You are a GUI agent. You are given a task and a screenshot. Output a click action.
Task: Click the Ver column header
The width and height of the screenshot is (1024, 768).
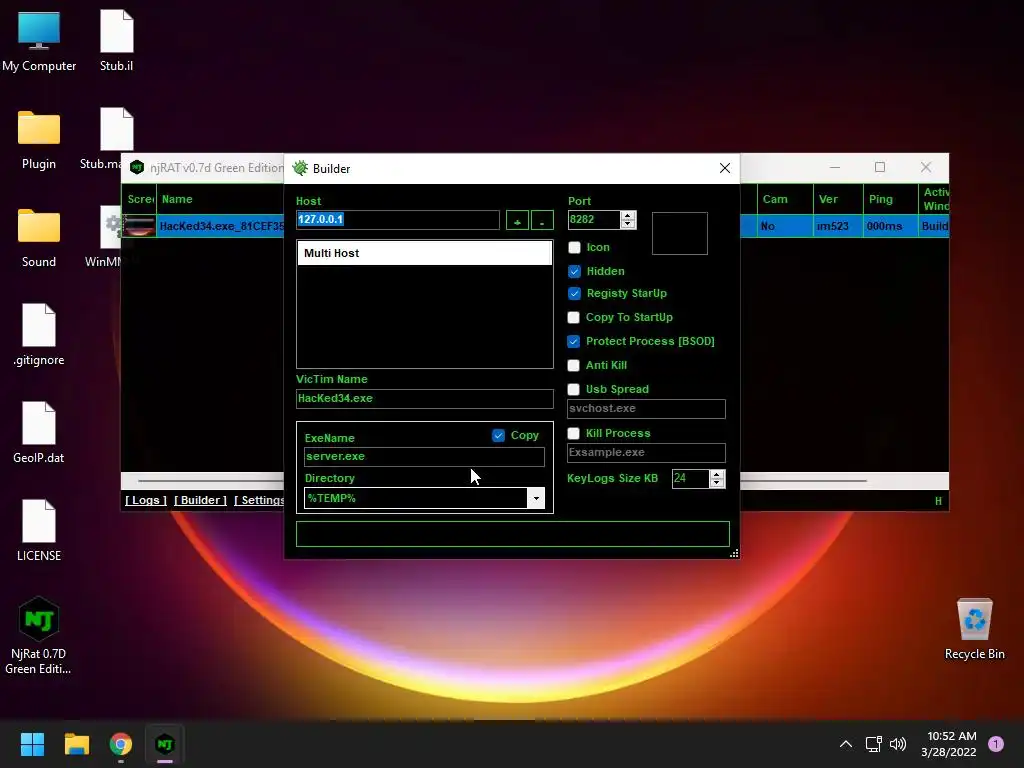838,199
